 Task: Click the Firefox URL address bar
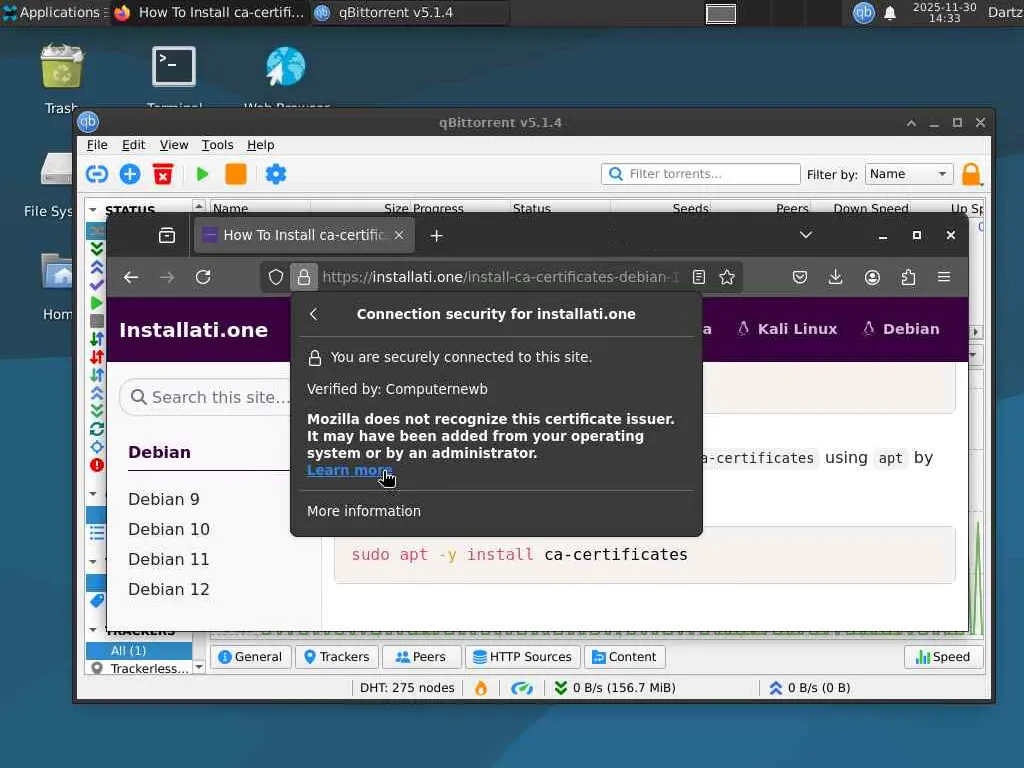[500, 278]
